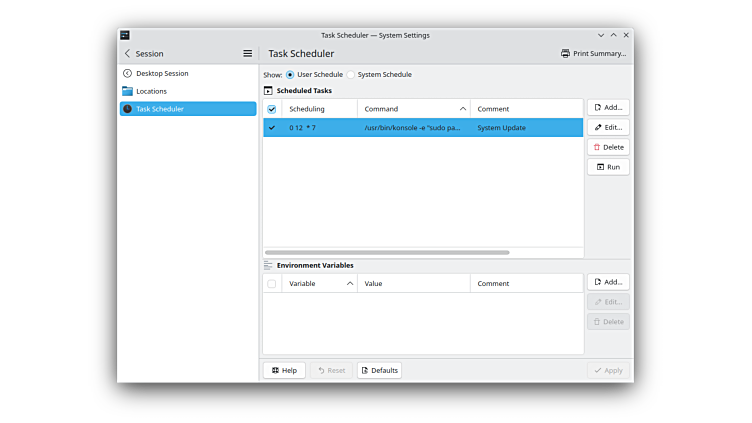Toggle the Environment Variables header checkbox
Screen dimensions: 752x423
point(272,284)
